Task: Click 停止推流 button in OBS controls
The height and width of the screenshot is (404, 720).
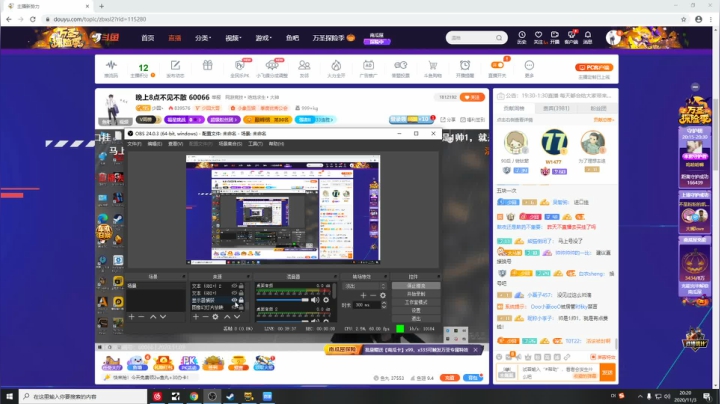Action: pyautogui.click(x=416, y=286)
